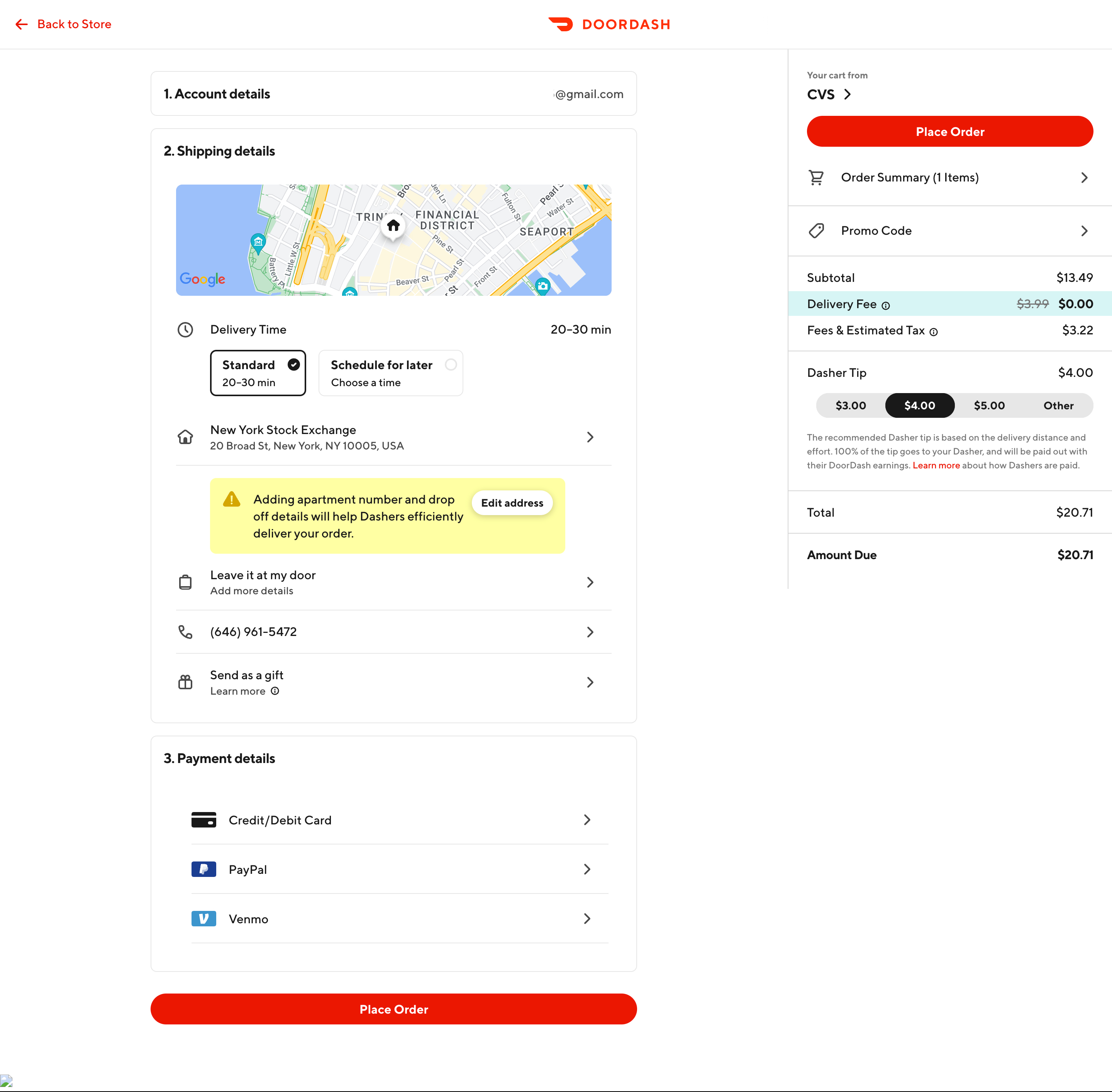Click the back arrow icon
This screenshot has height=1092, width=1112.
tap(22, 24)
